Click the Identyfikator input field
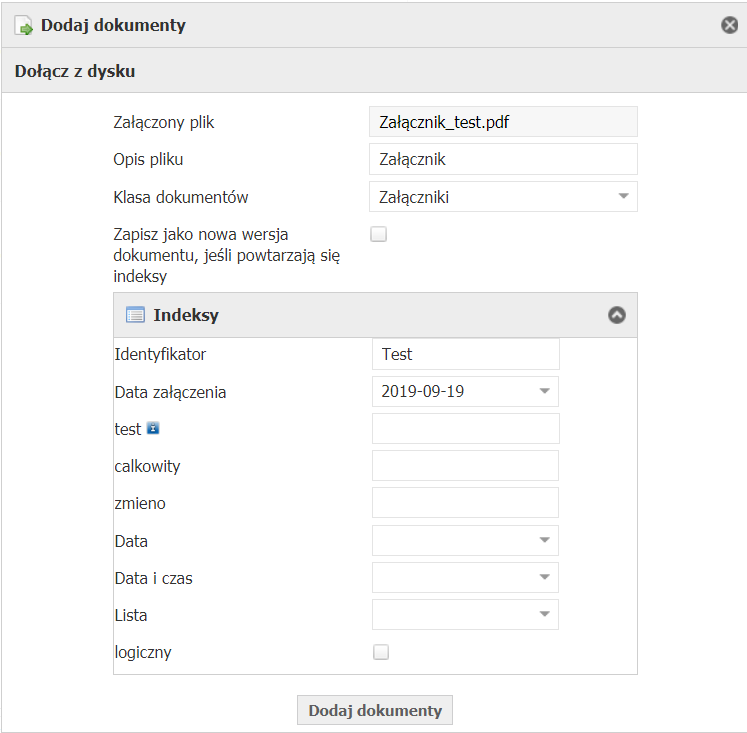The image size is (747, 733). click(x=465, y=354)
